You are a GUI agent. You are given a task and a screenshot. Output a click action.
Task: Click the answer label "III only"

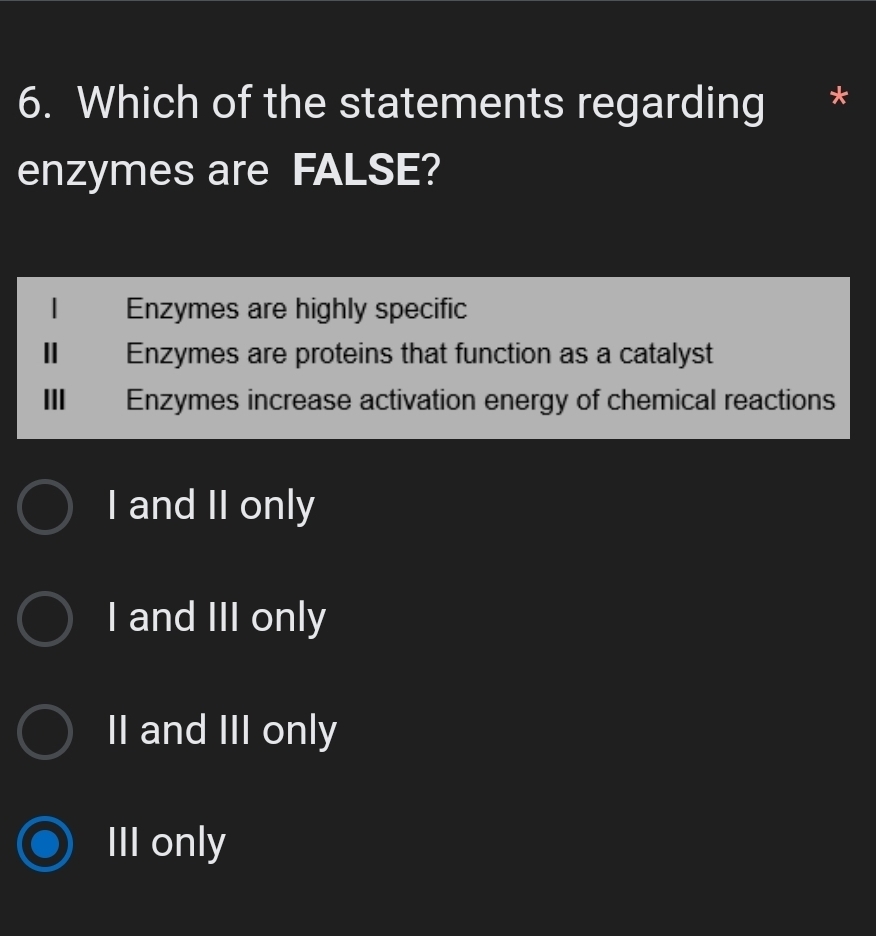[x=165, y=841]
